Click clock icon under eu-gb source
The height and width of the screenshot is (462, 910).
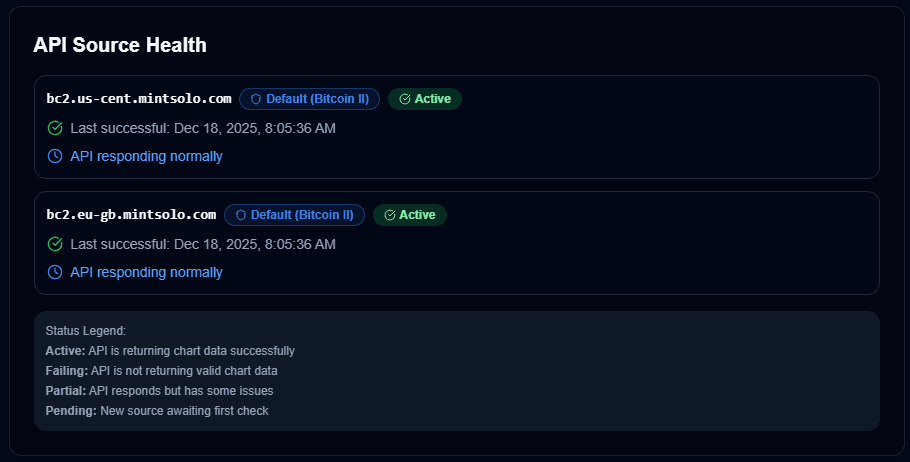[x=55, y=272]
